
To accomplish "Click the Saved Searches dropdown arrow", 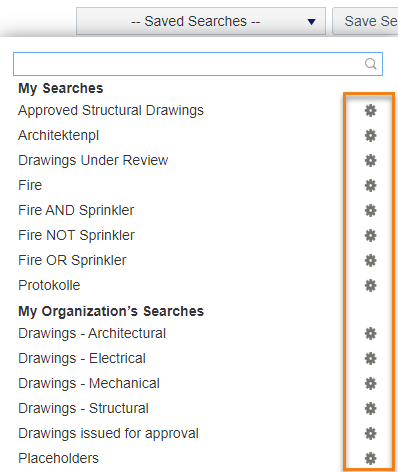I will point(311,22).
